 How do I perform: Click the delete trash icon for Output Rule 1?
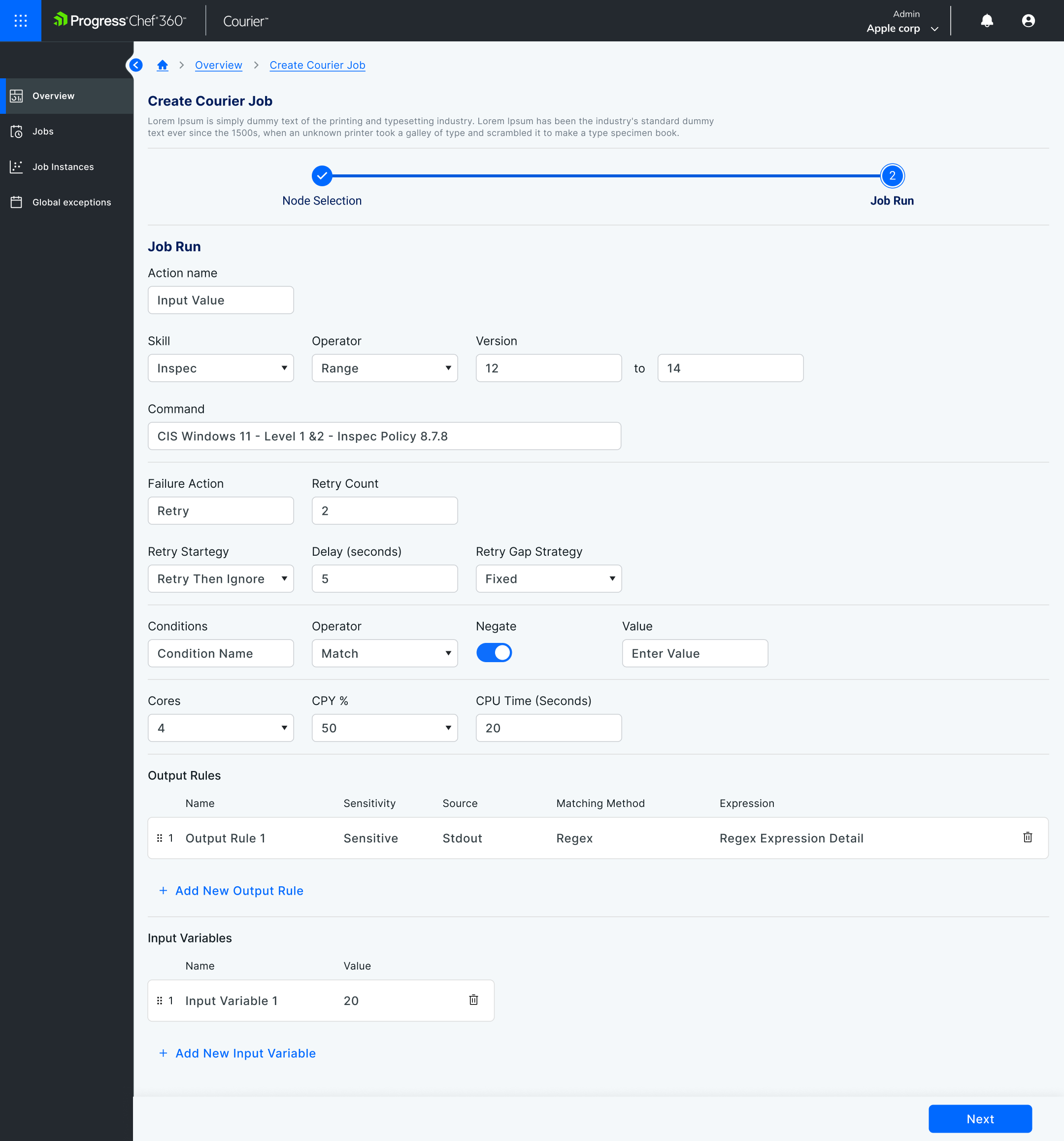click(x=1028, y=838)
